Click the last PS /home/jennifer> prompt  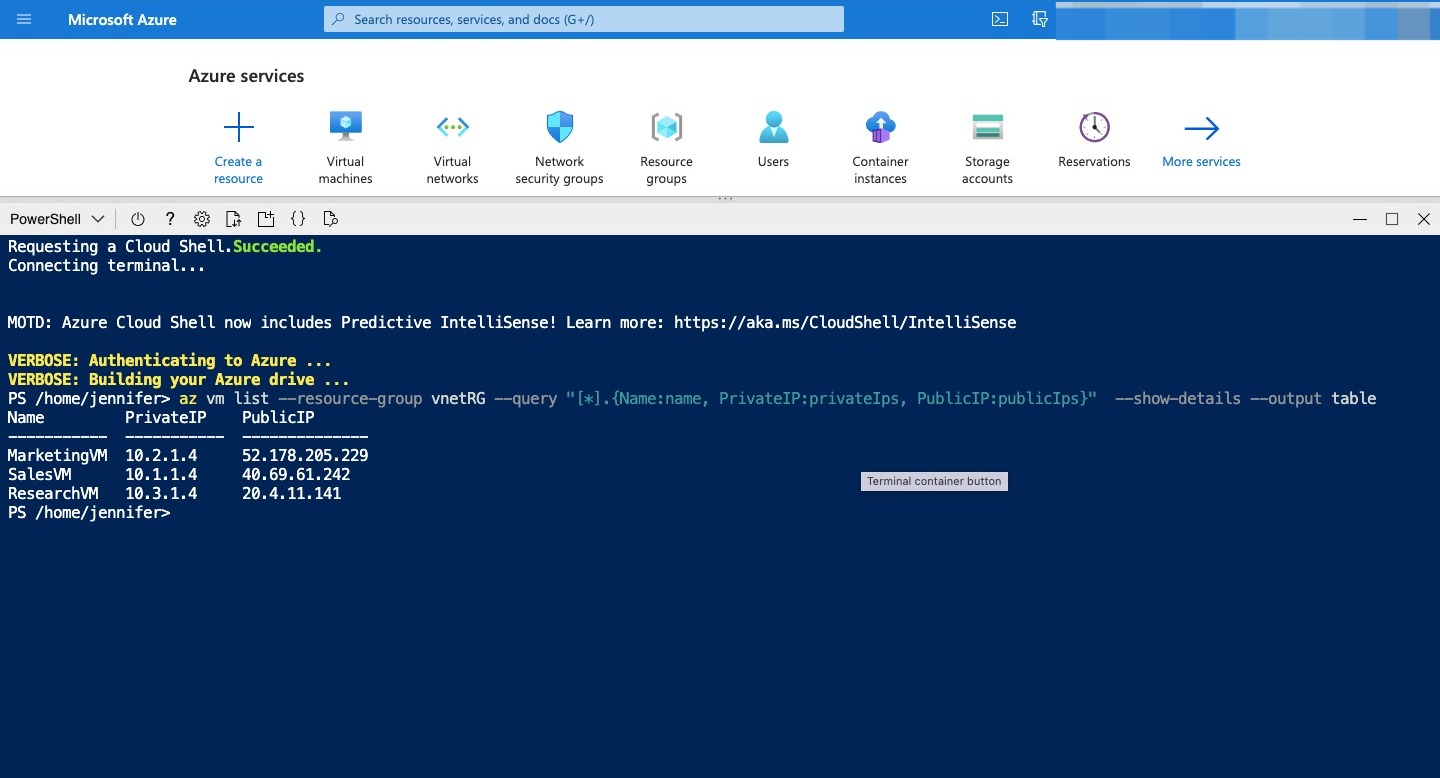click(x=89, y=512)
